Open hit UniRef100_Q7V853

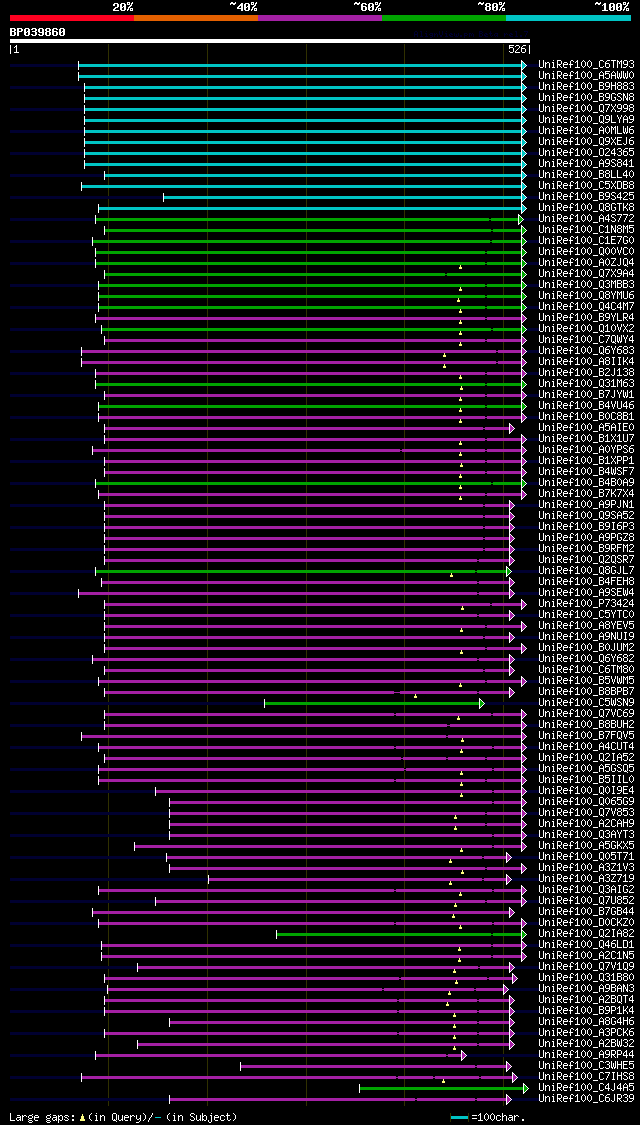pos(586,813)
